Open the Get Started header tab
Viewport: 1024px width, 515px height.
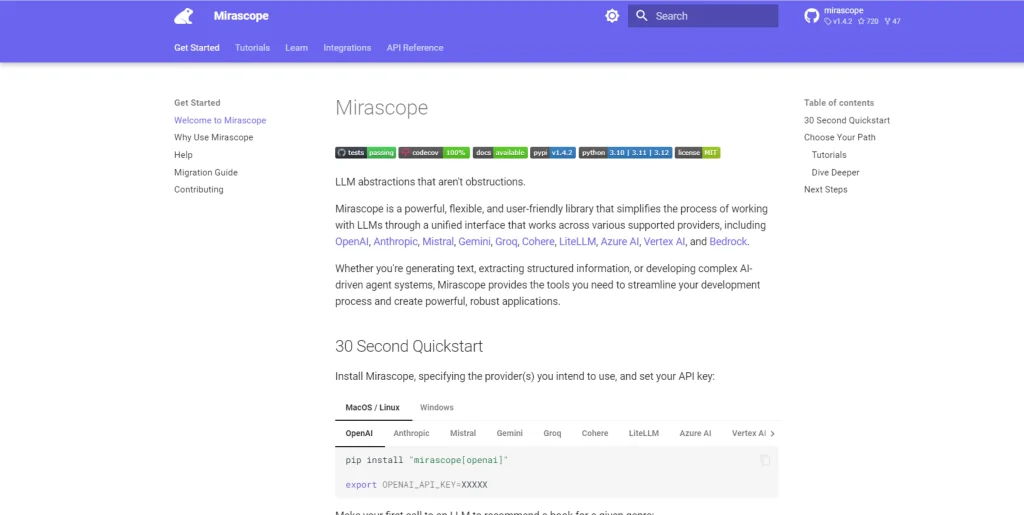pyautogui.click(x=197, y=48)
